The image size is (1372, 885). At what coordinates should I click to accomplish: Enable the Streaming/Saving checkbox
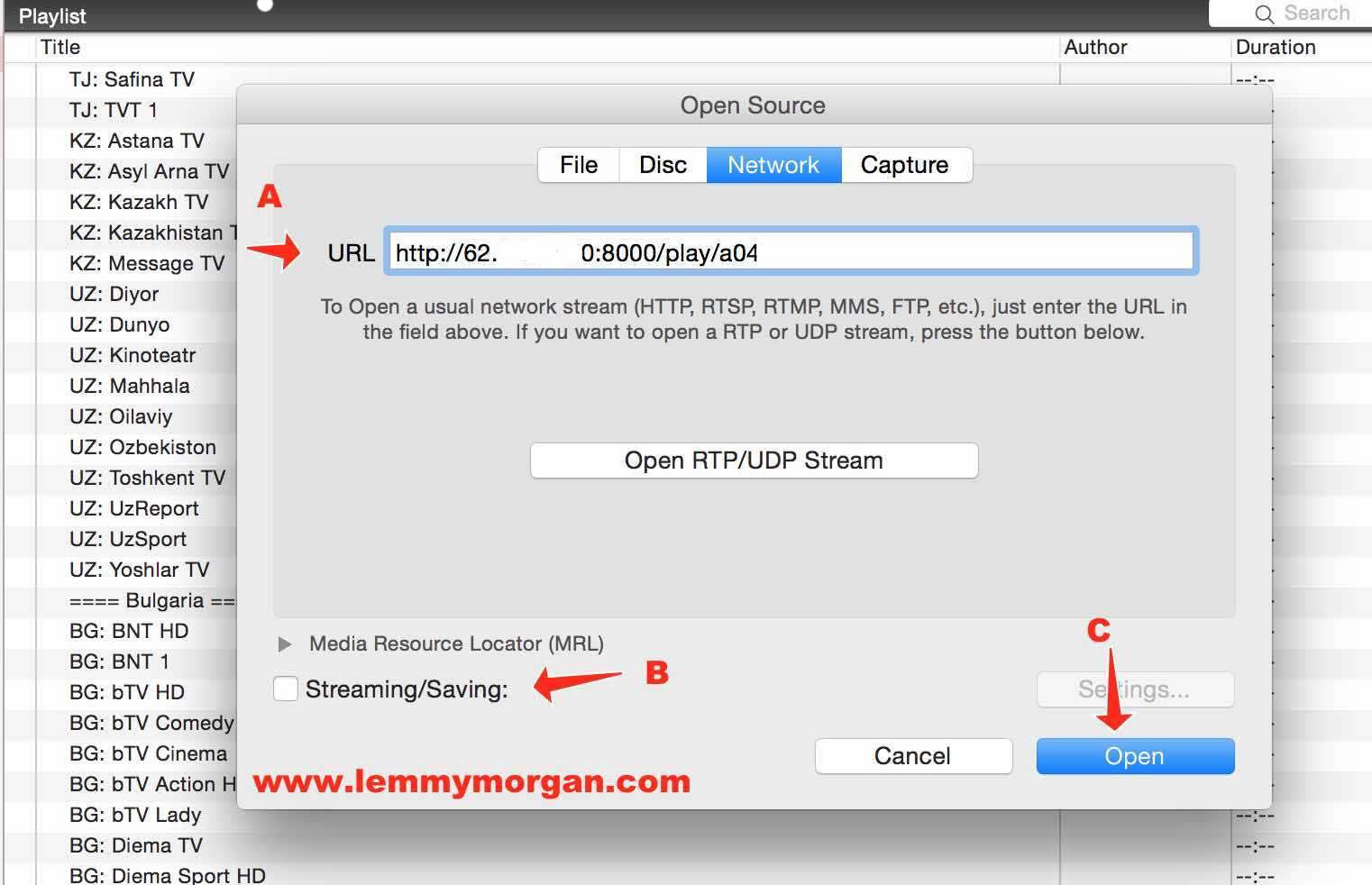point(286,689)
